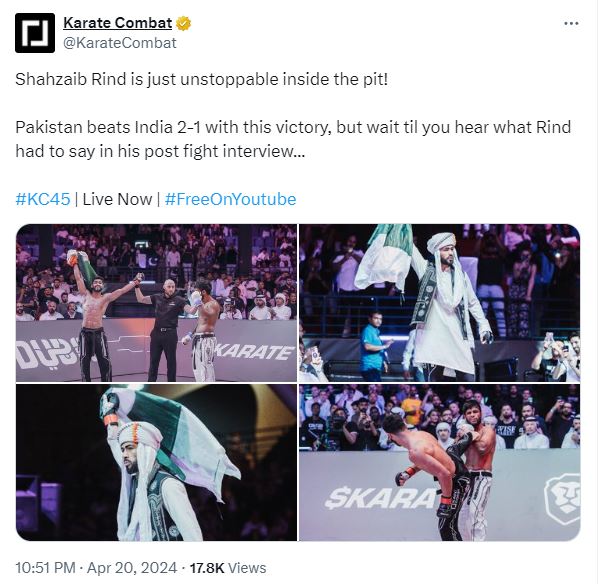The height and width of the screenshot is (584, 601).
Task: Open photo of fighter walking in white robe
Action: 439,303
